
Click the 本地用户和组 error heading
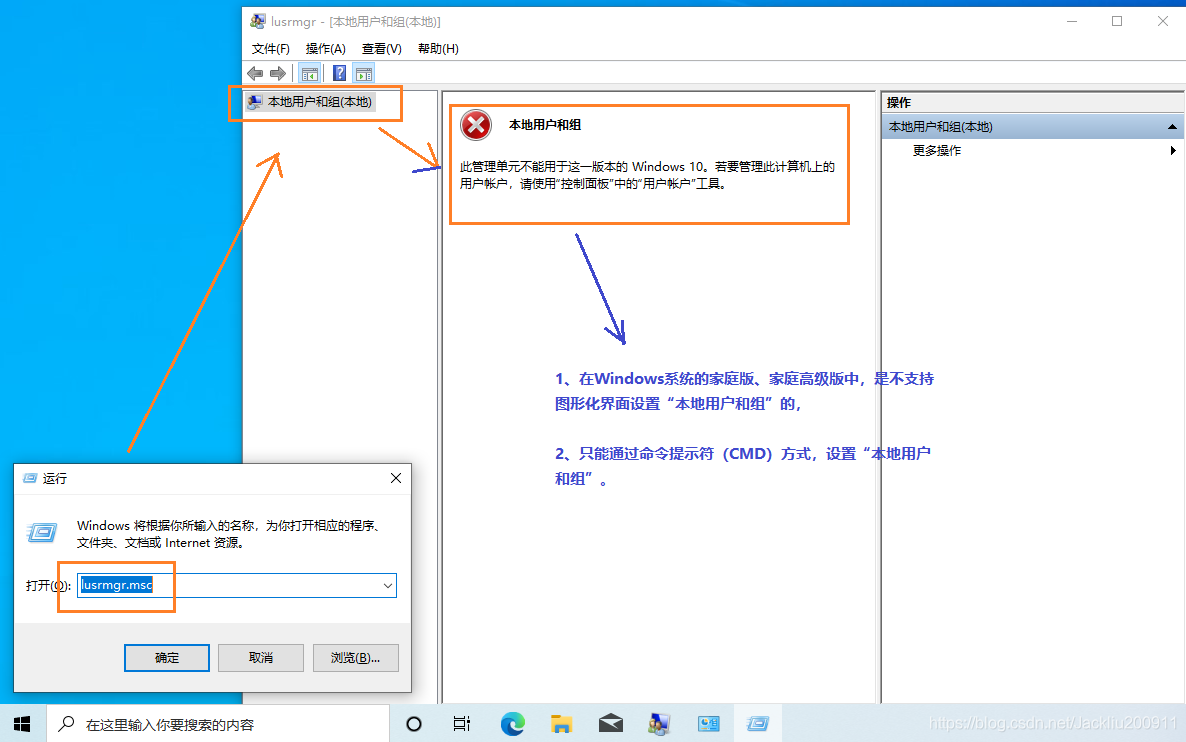[x=545, y=125]
